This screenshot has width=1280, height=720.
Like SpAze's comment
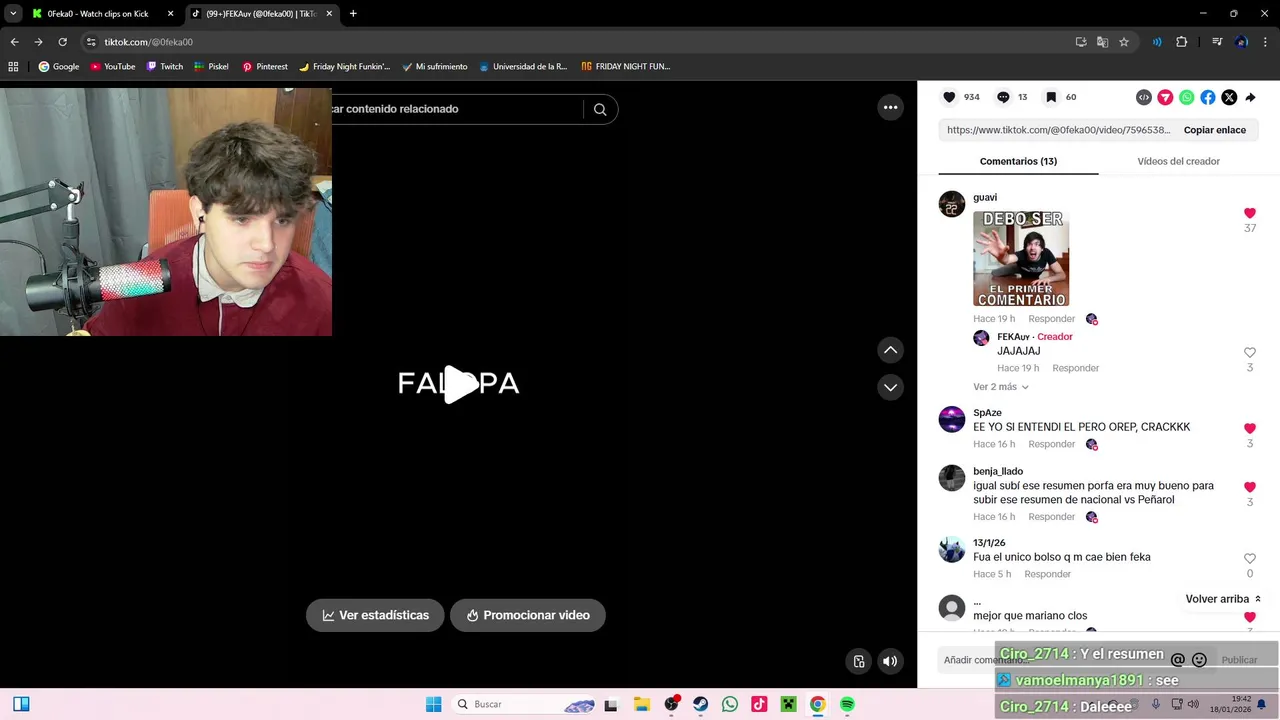coord(1250,428)
